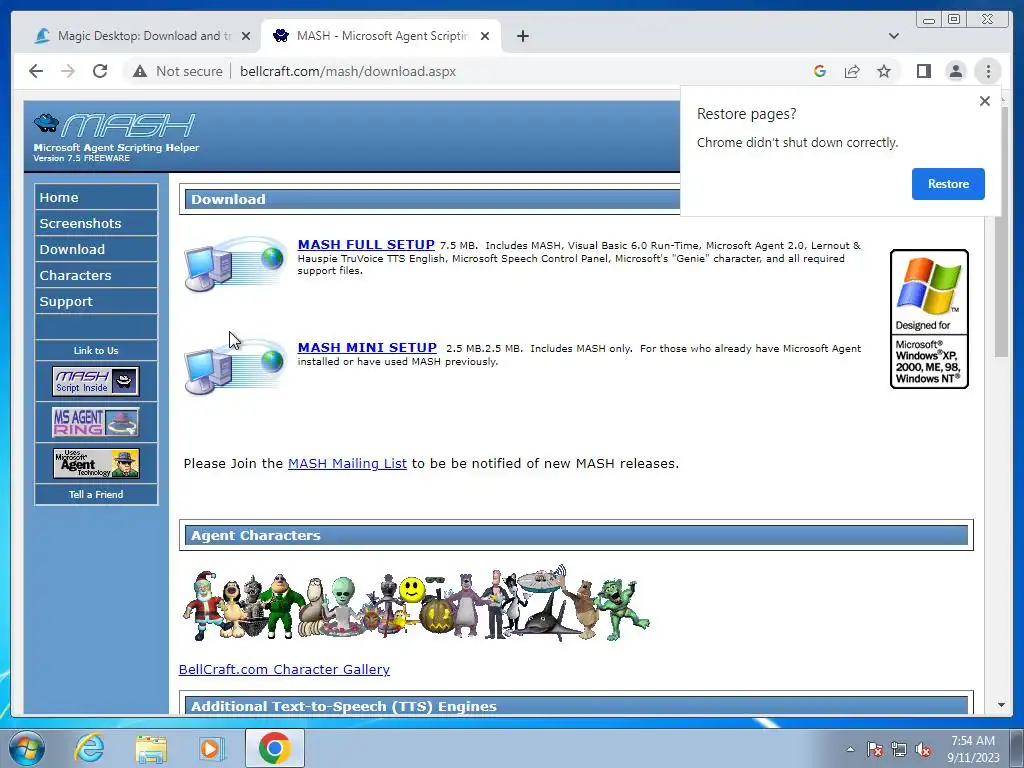Screen dimensions: 1024x768
Task: Go back to the previous page
Action: 36,71
